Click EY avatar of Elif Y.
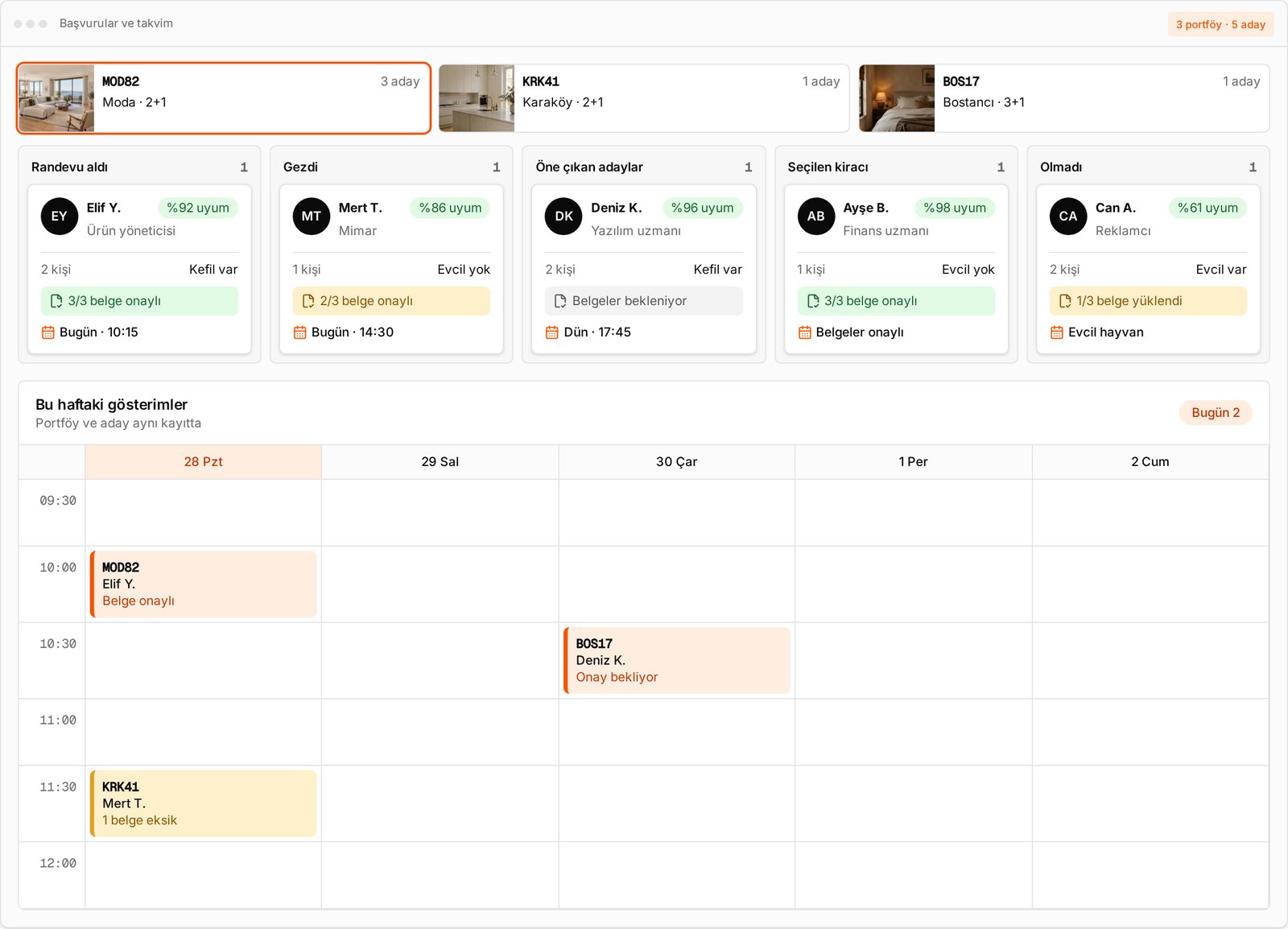 (60, 217)
